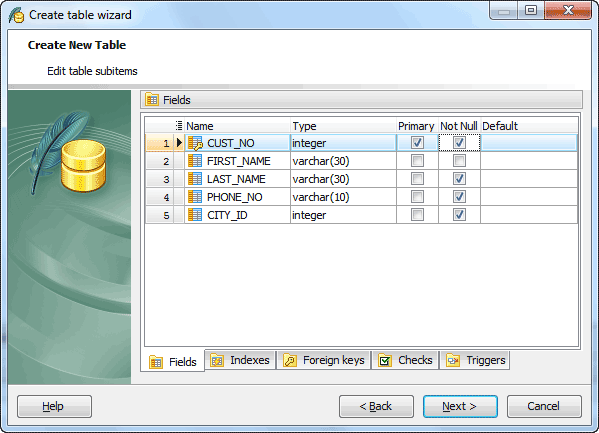Click the wizard feather icon in title bar
Viewport: 599px width, 433px height.
click(16, 15)
